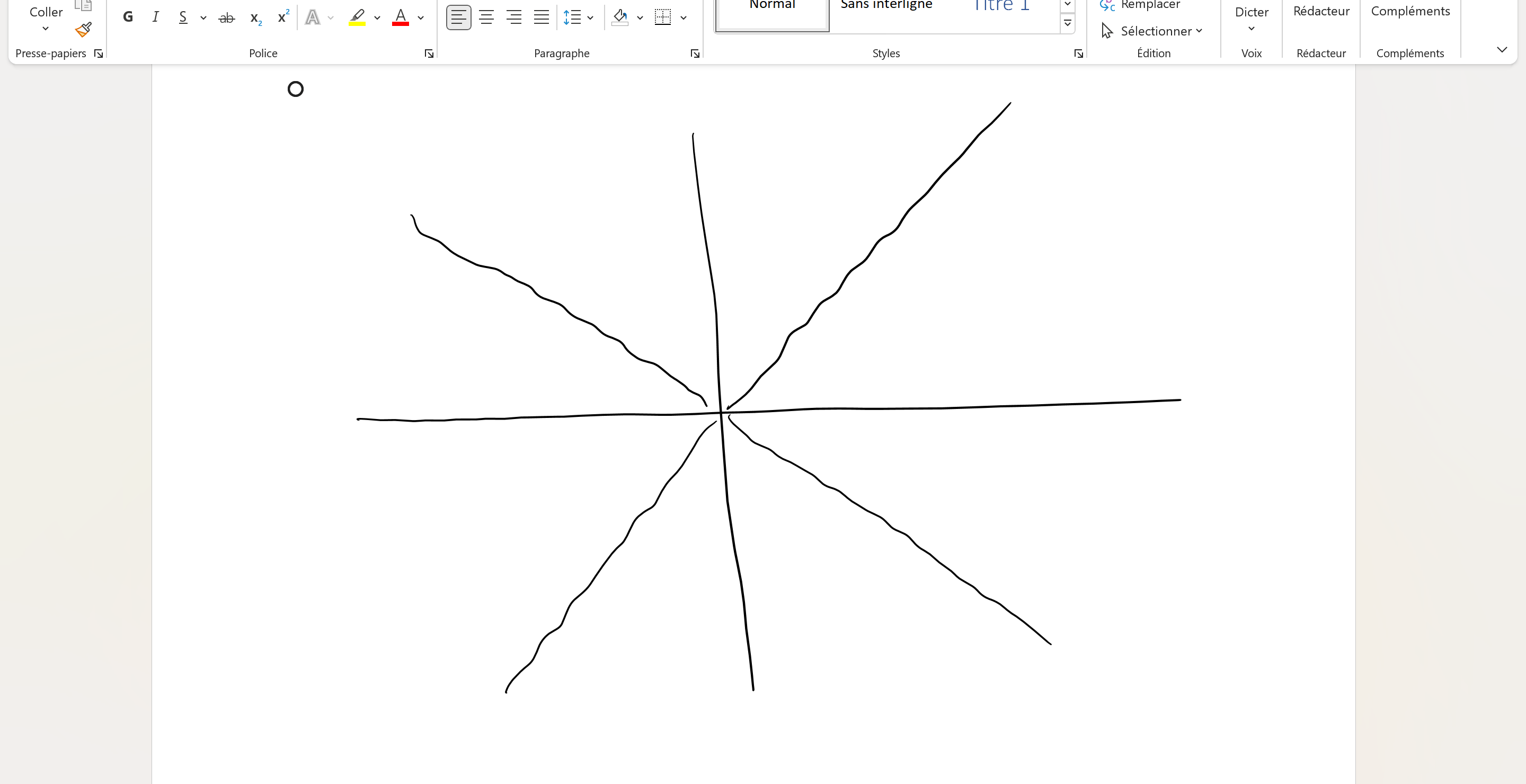Apply yellow text highlight color

pyautogui.click(x=357, y=17)
